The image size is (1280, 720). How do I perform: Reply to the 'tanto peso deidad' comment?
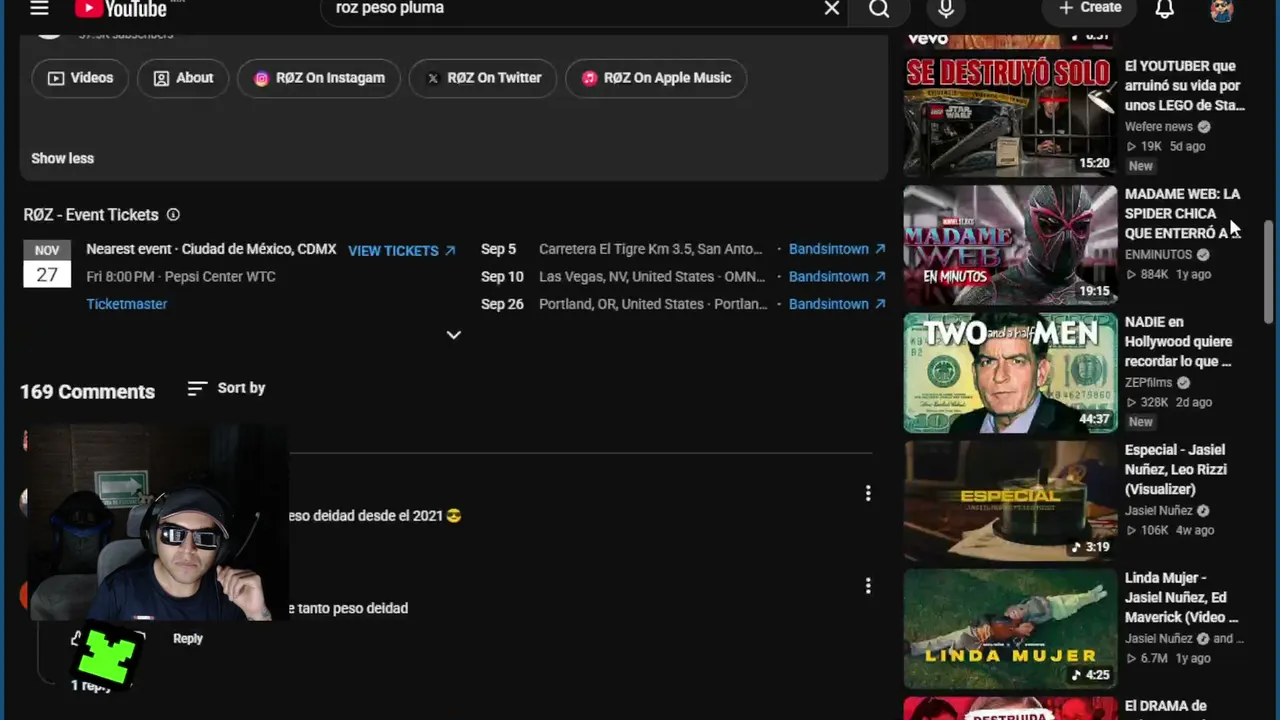pos(188,638)
